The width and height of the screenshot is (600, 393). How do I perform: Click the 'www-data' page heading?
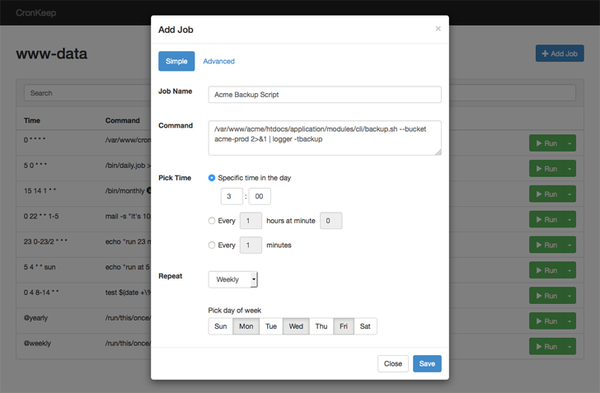(x=52, y=54)
